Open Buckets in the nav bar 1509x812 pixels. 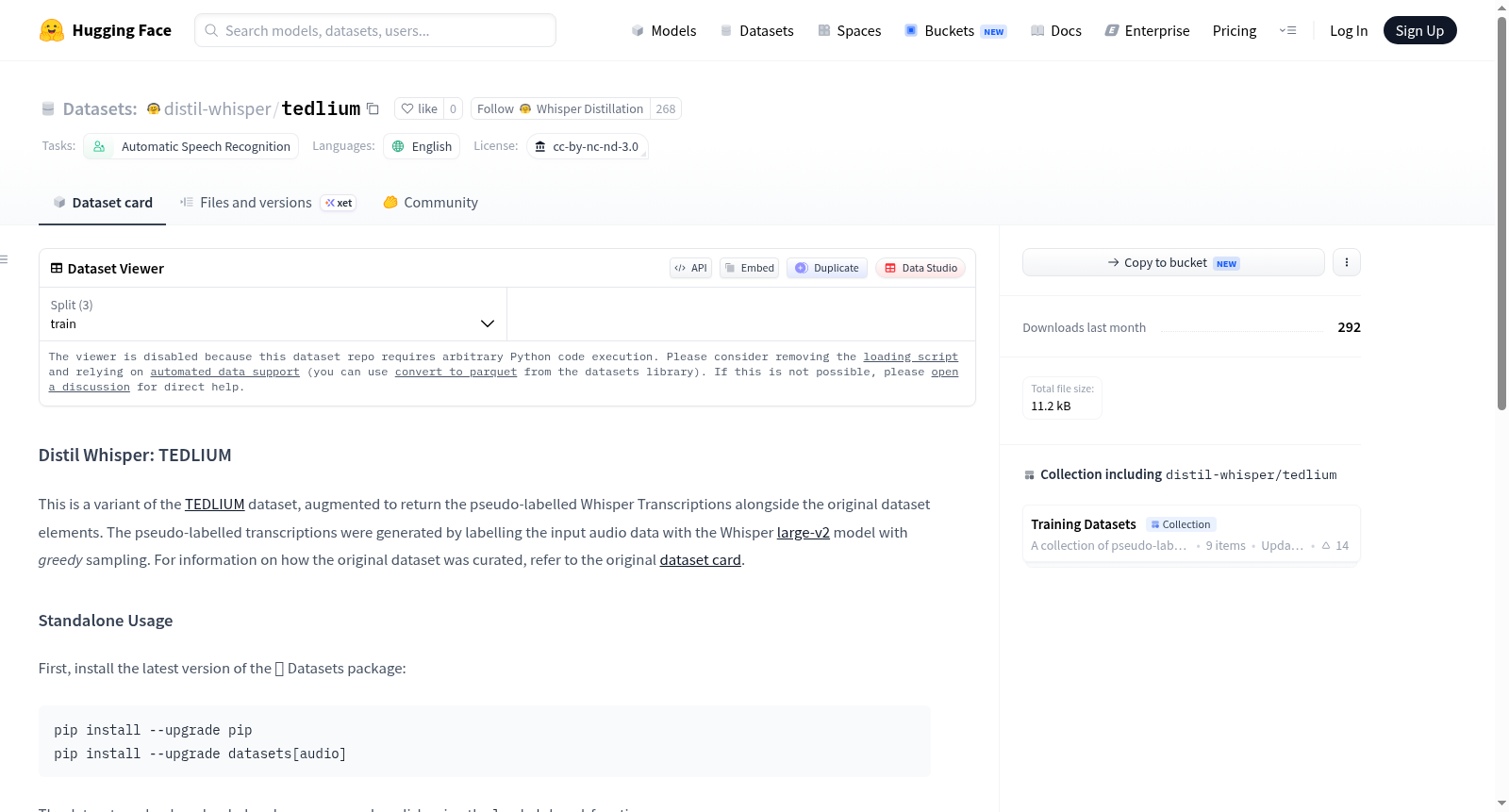(955, 31)
